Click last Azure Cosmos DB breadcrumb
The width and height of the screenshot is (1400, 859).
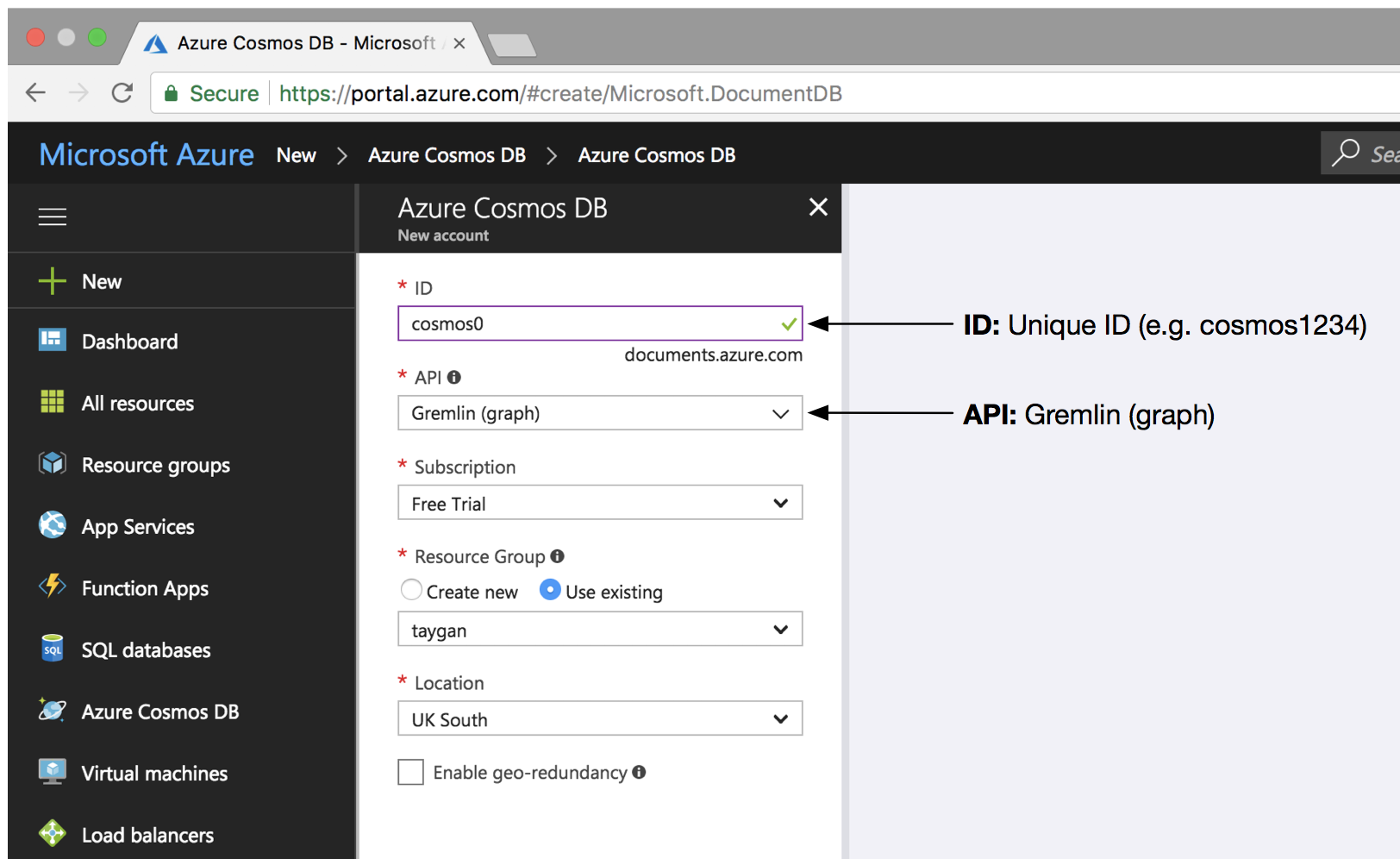pos(657,155)
